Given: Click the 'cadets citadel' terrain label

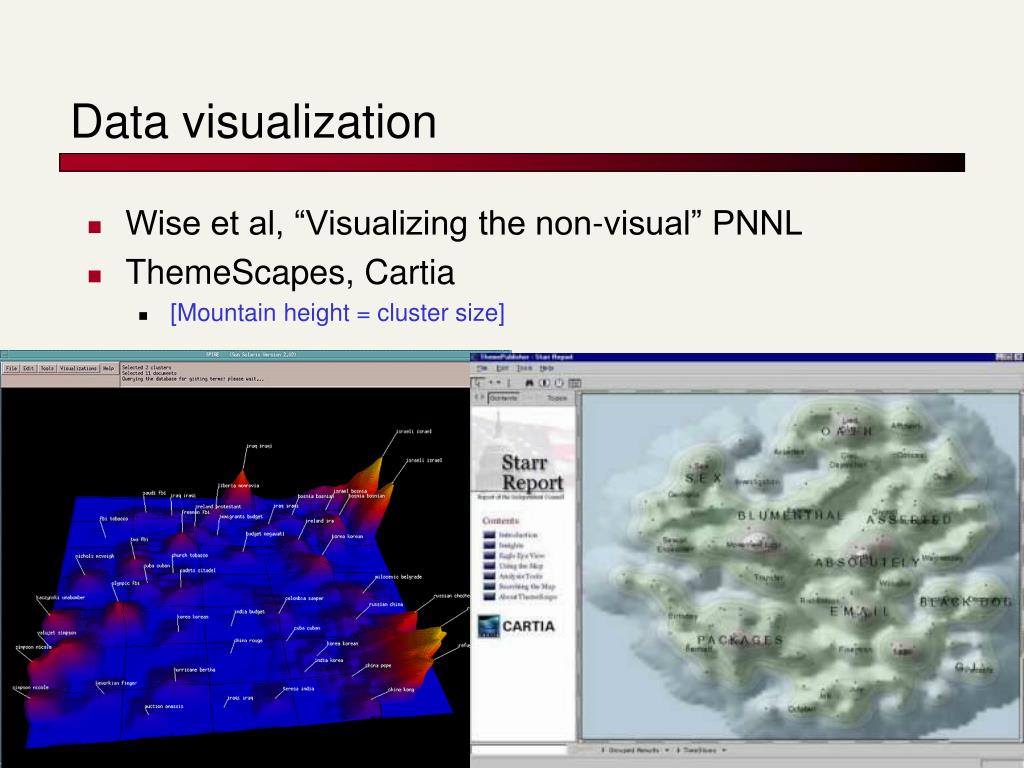Looking at the screenshot, I should 197,571.
